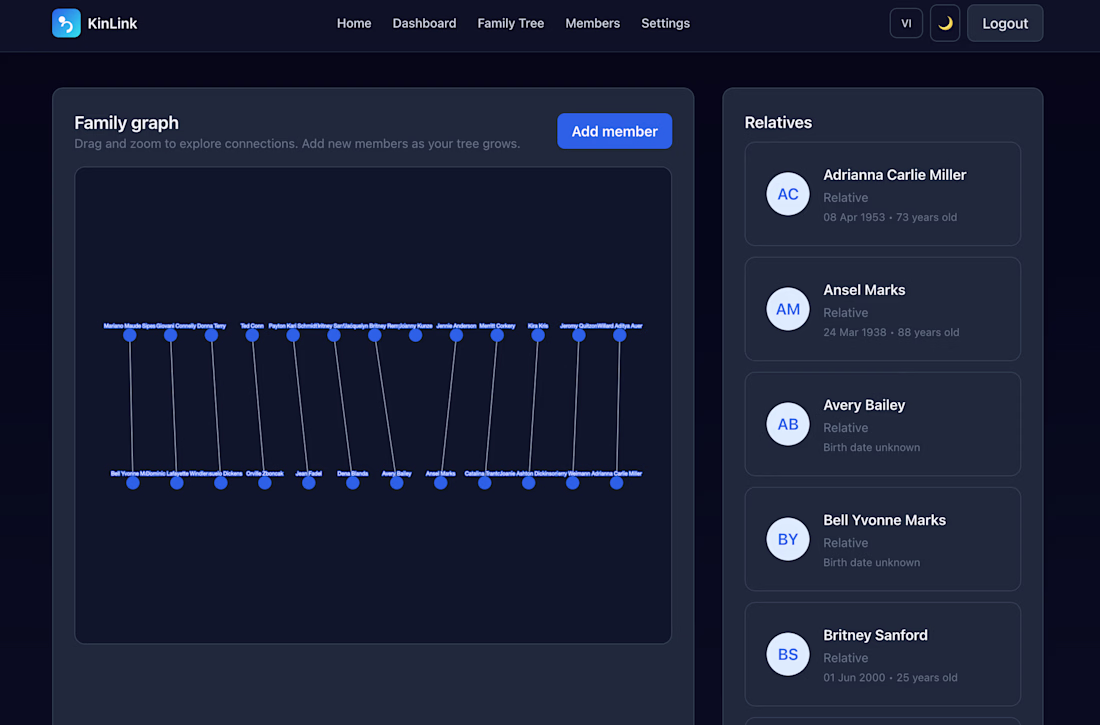Select the Giovani Connelly graph node

pyautogui.click(x=170, y=335)
